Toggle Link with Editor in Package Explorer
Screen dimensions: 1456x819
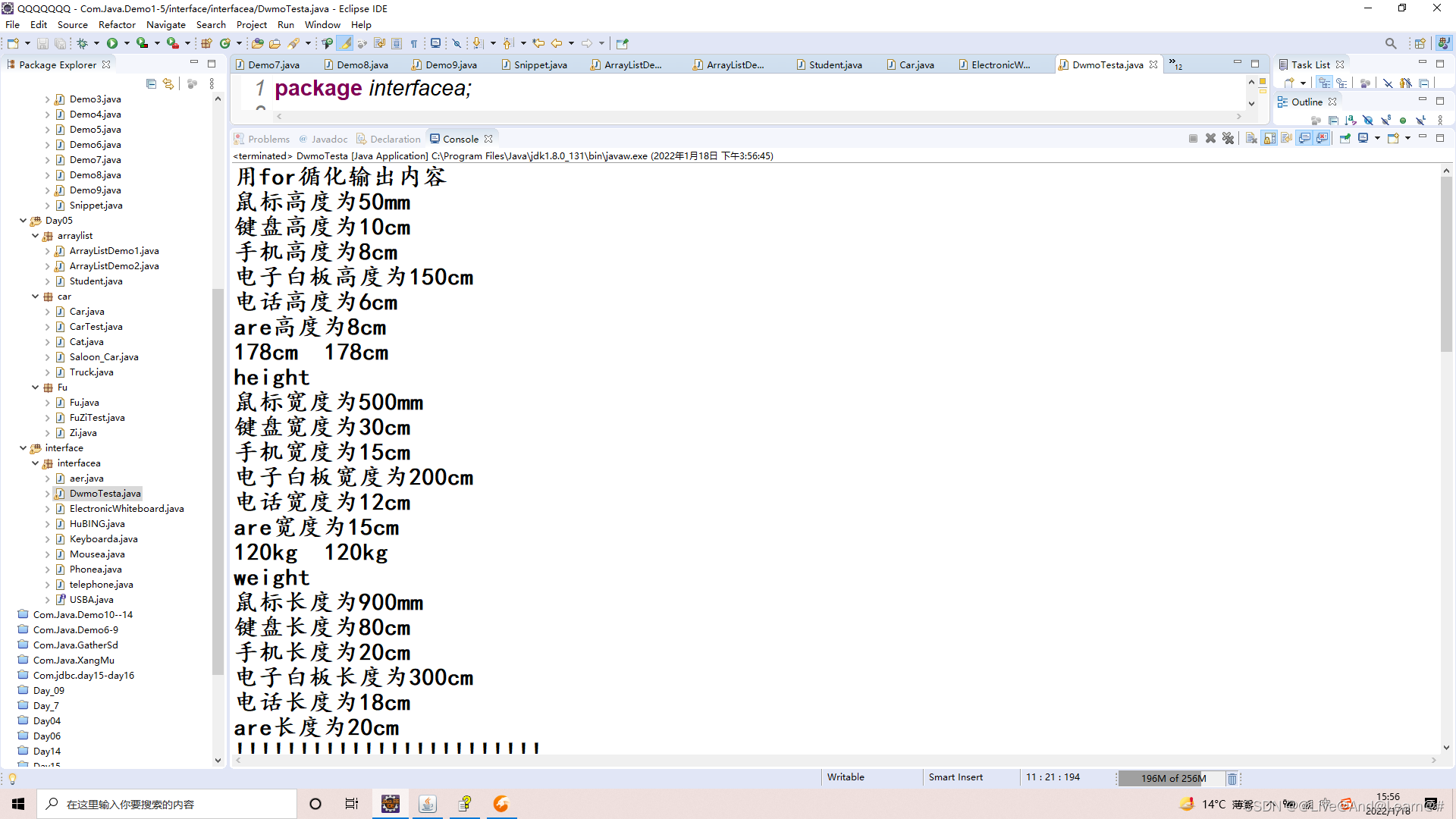[x=168, y=84]
